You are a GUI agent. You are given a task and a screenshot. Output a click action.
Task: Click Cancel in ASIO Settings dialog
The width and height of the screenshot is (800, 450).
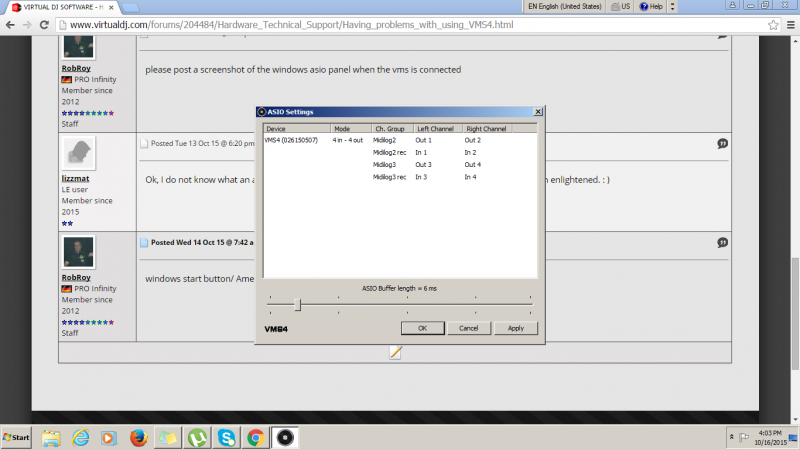(x=468, y=328)
